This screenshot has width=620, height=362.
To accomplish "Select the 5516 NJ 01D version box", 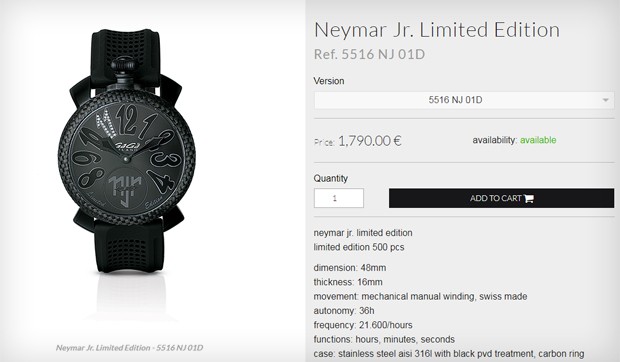I will [x=464, y=100].
